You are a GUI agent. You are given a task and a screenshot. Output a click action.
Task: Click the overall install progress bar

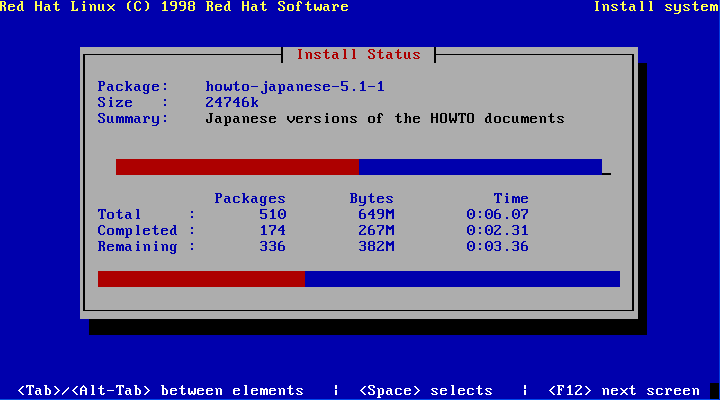coord(359,279)
